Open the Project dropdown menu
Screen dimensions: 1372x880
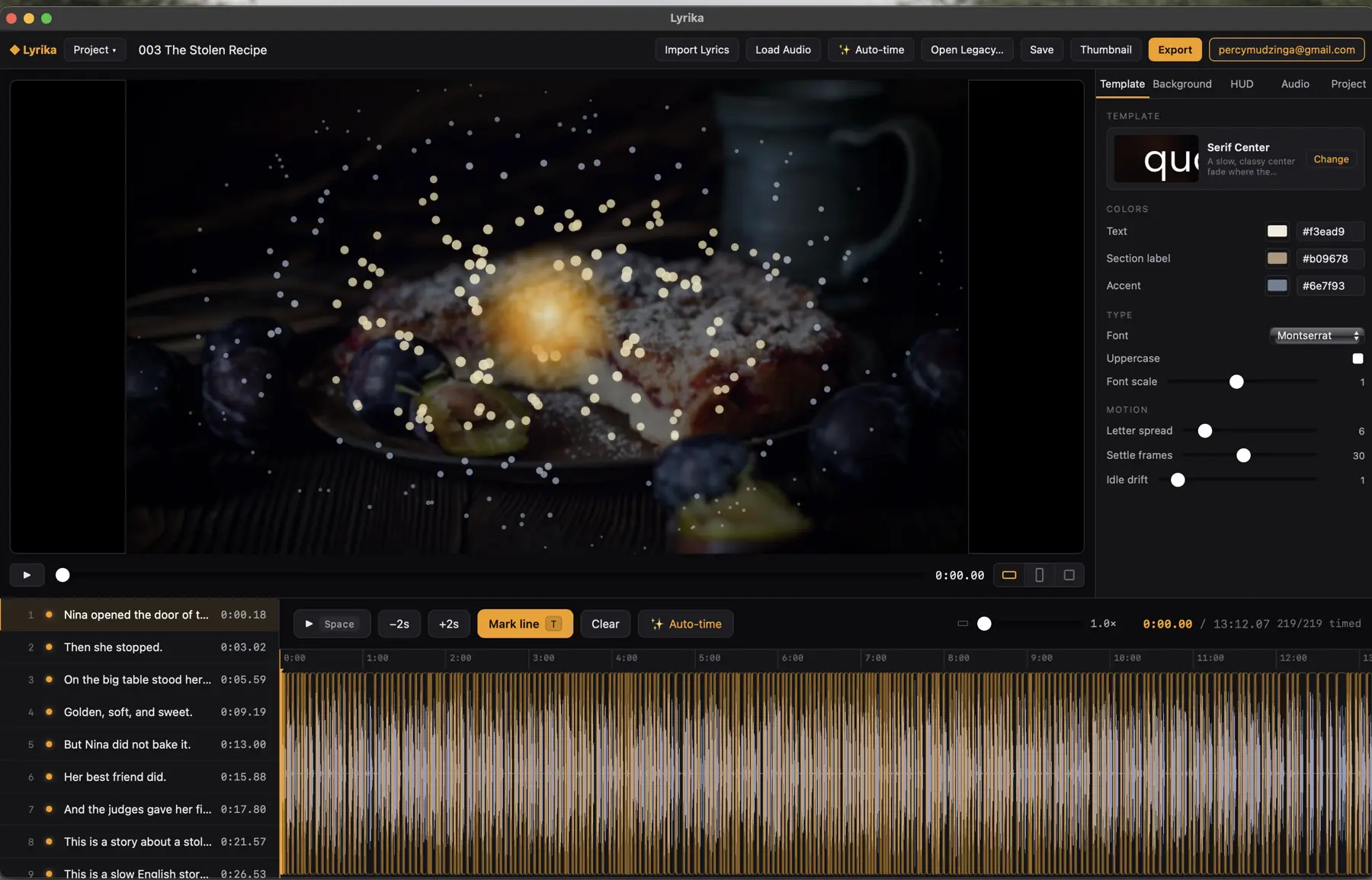coord(95,50)
